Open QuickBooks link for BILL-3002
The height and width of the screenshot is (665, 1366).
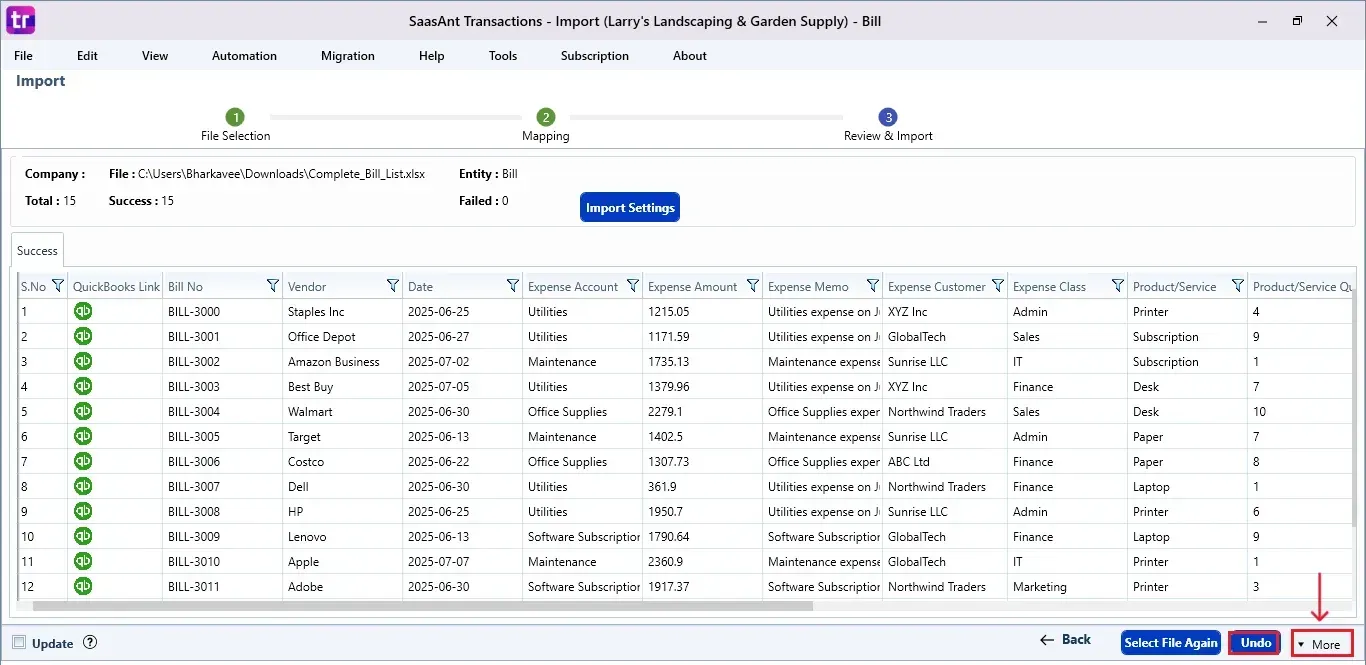point(83,361)
